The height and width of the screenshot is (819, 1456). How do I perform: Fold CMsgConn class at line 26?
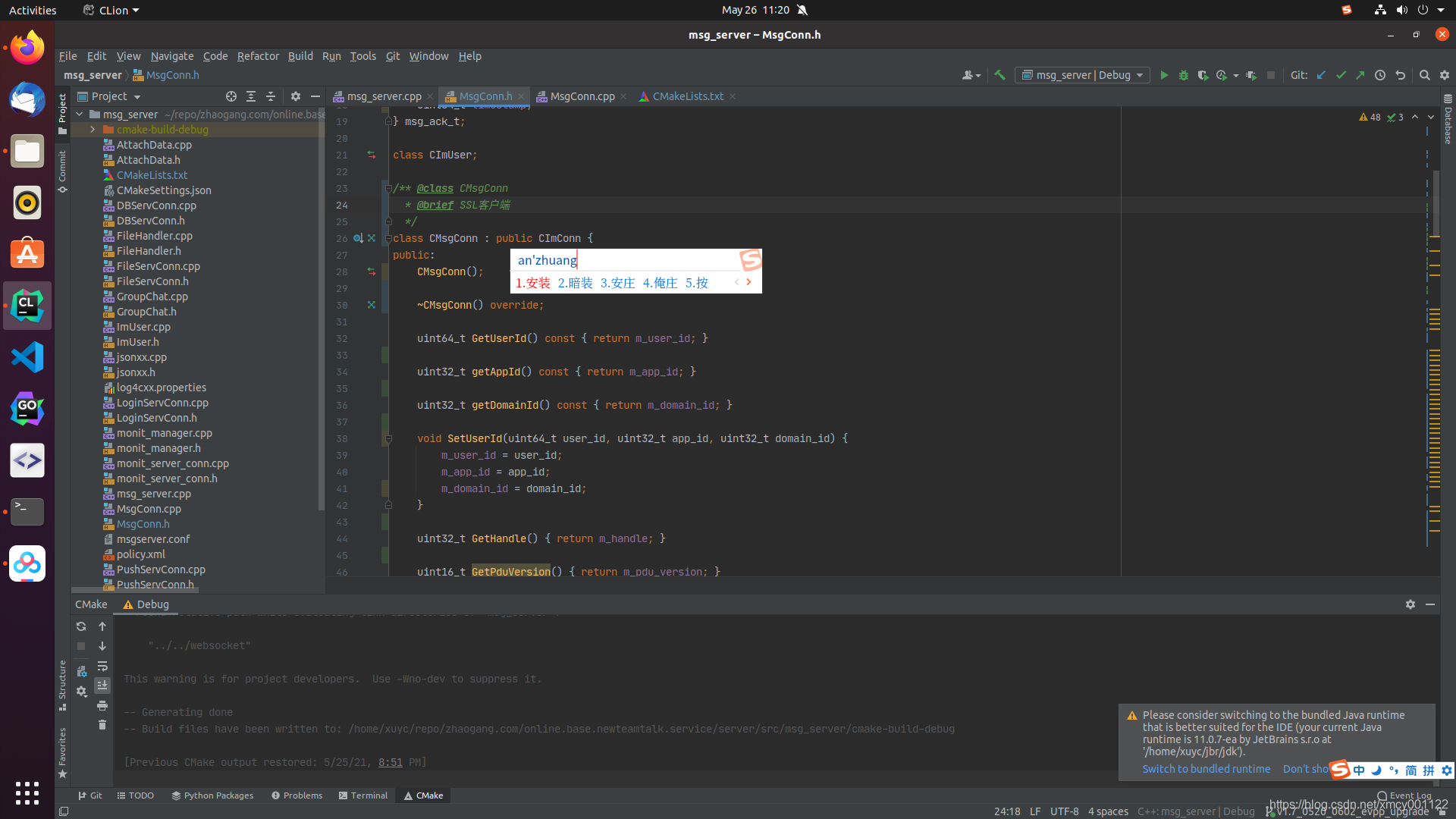[x=388, y=238]
